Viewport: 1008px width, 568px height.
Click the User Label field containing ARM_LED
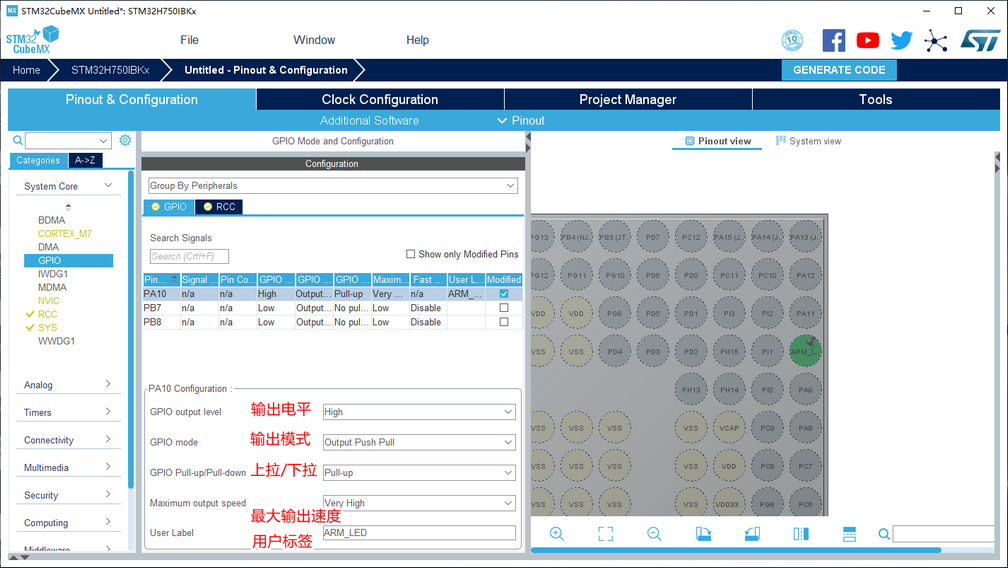418,533
